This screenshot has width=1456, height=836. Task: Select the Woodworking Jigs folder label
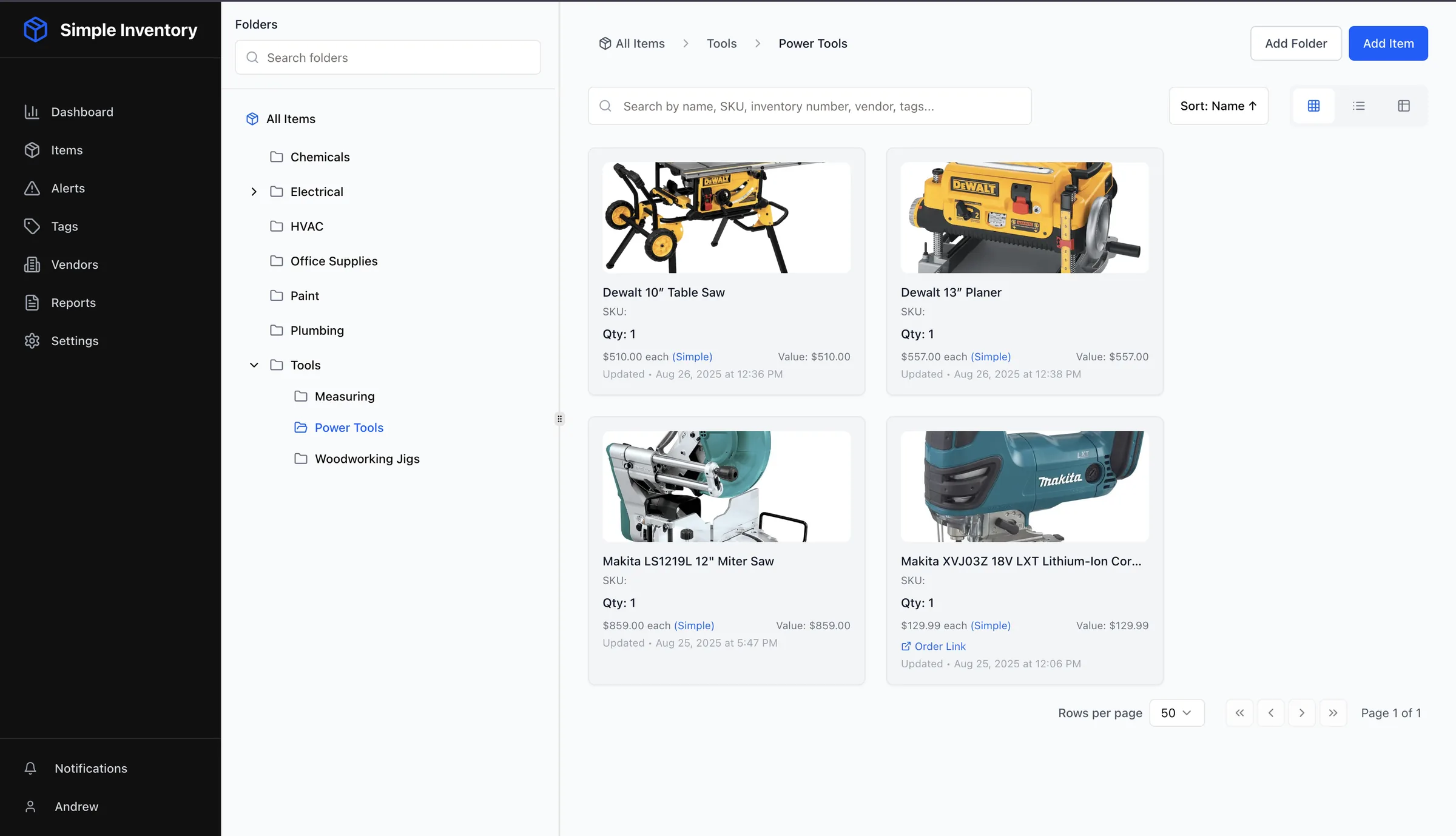(367, 459)
